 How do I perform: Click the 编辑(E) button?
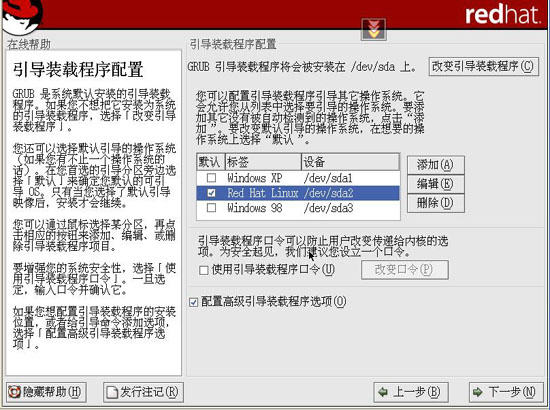[436, 184]
